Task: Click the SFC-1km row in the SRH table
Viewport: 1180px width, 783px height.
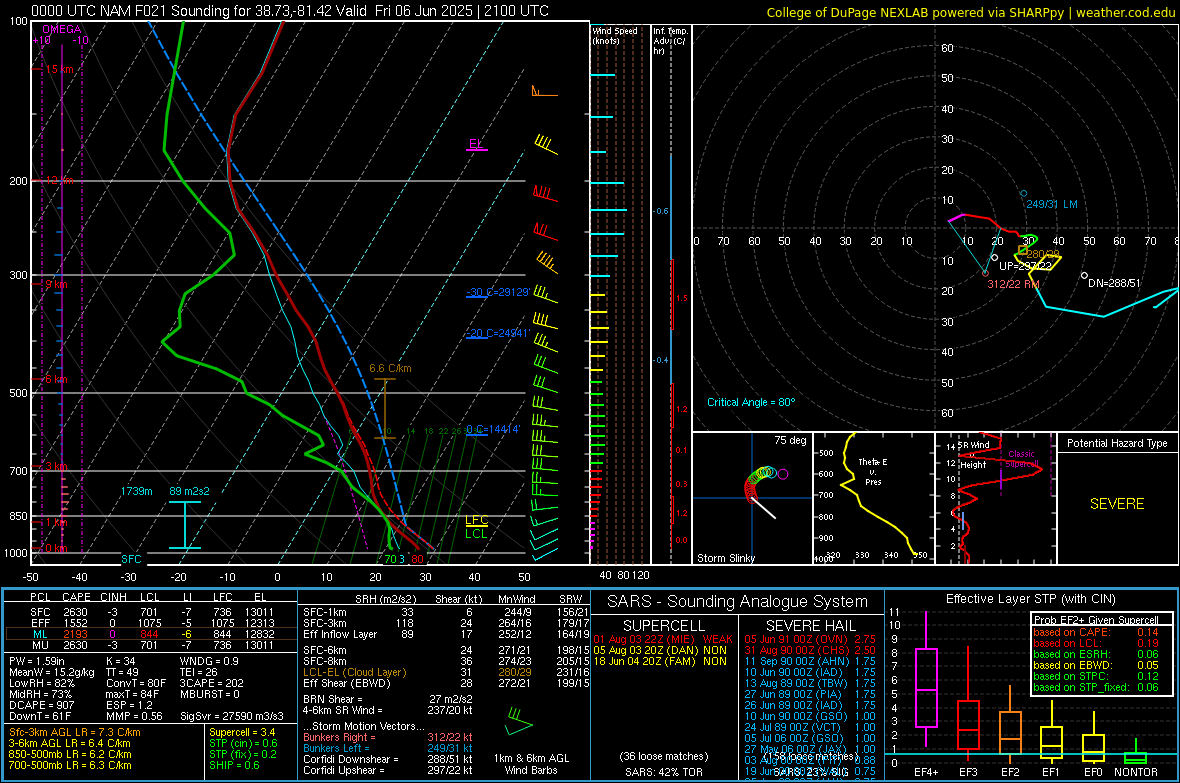Action: pyautogui.click(x=446, y=612)
